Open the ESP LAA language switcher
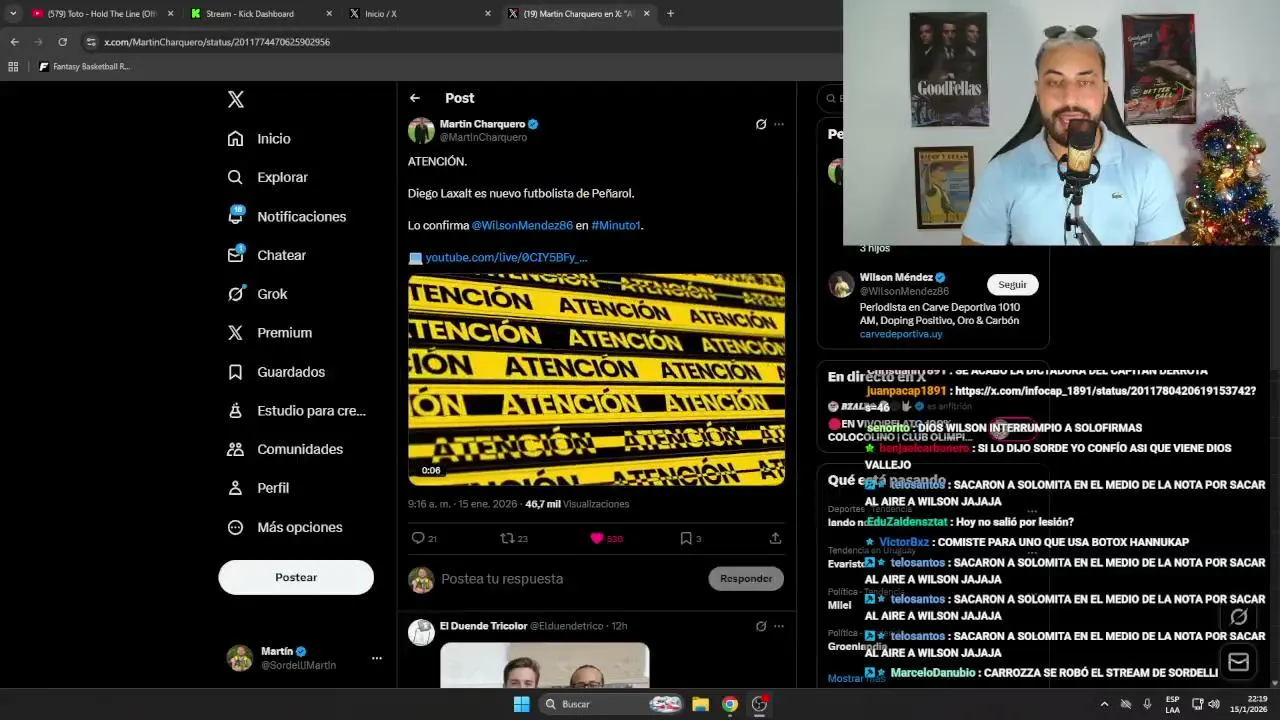Image resolution: width=1280 pixels, height=720 pixels. point(1172,704)
